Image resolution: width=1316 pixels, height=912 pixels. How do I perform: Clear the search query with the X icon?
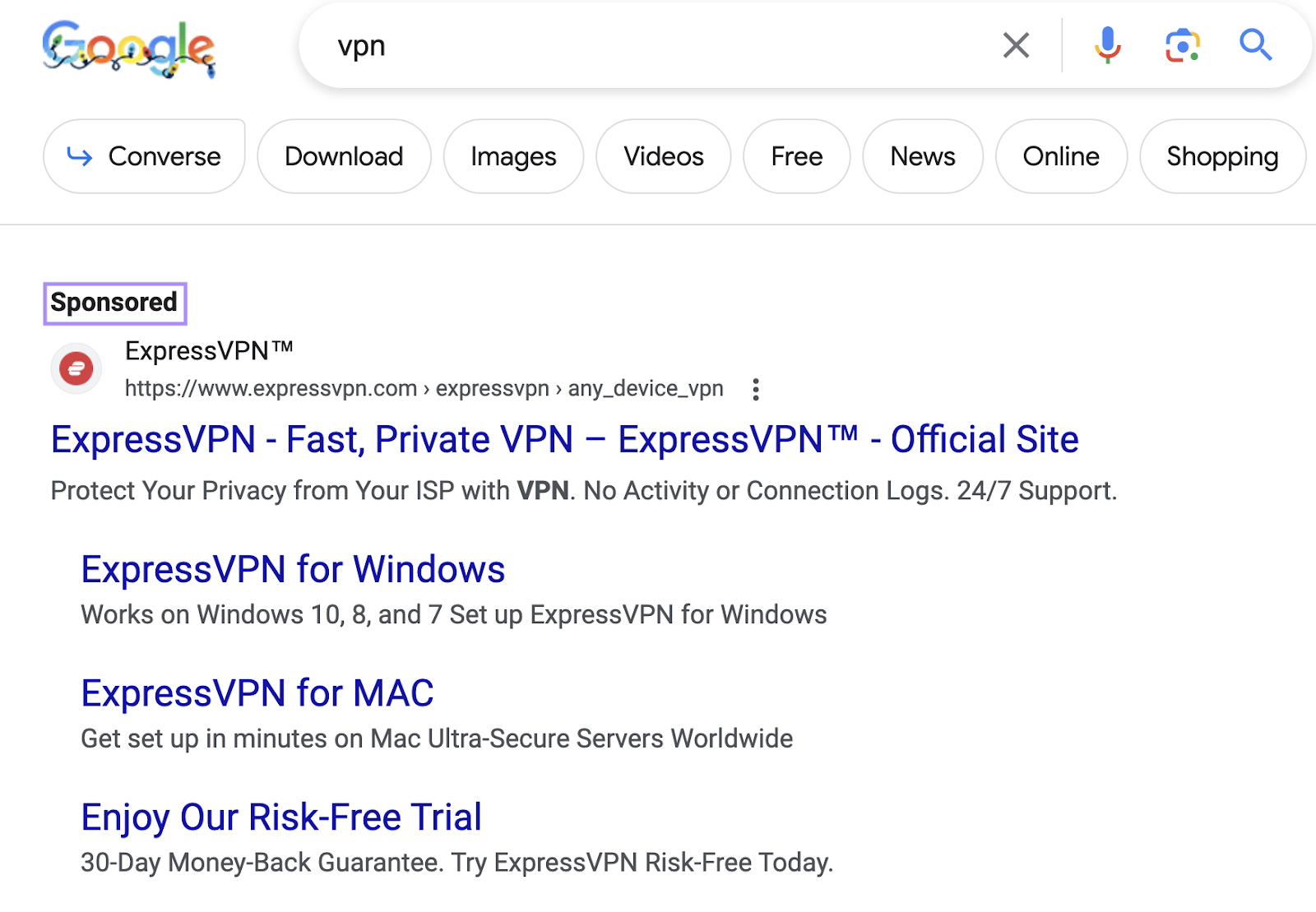point(1017,45)
